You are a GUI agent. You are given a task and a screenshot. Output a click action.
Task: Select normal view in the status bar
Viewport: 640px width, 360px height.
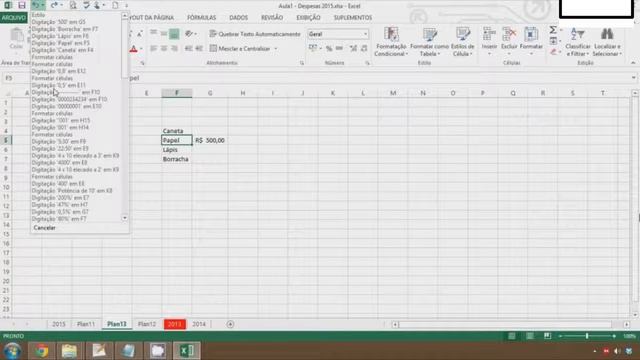511,336
